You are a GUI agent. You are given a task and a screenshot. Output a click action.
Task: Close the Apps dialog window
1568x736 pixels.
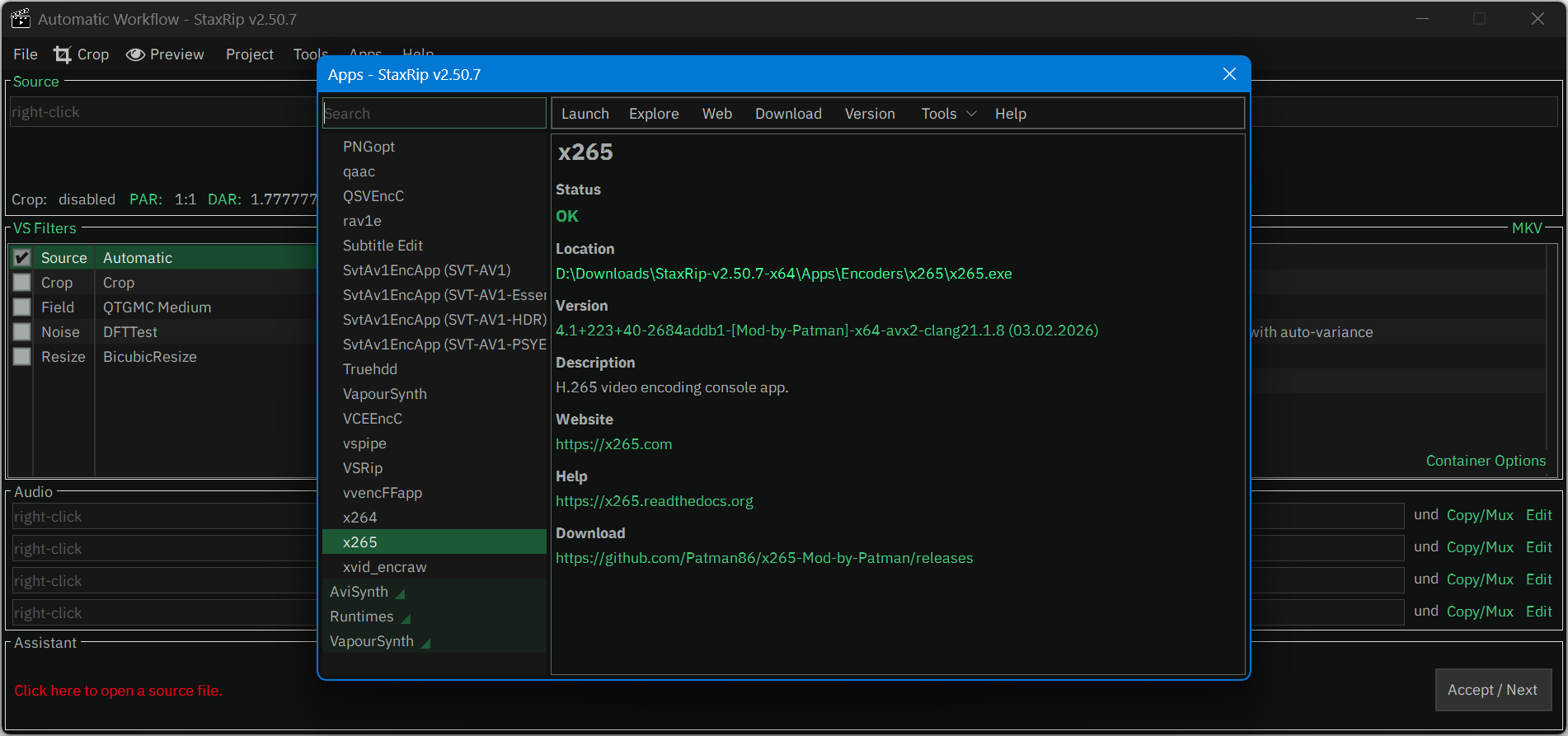tap(1229, 74)
